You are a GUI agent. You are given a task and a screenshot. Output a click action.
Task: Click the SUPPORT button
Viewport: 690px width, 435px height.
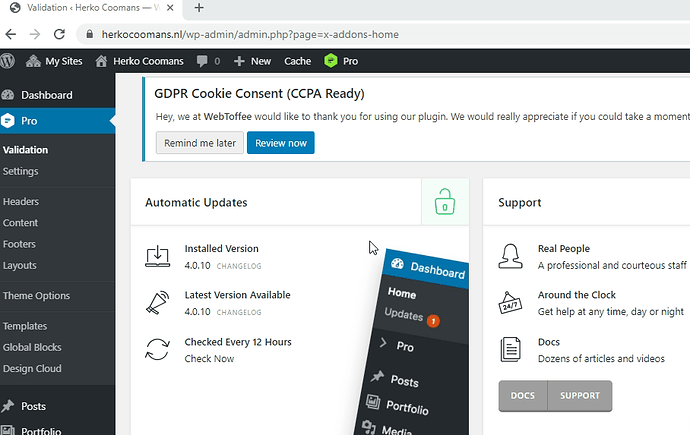(x=580, y=396)
